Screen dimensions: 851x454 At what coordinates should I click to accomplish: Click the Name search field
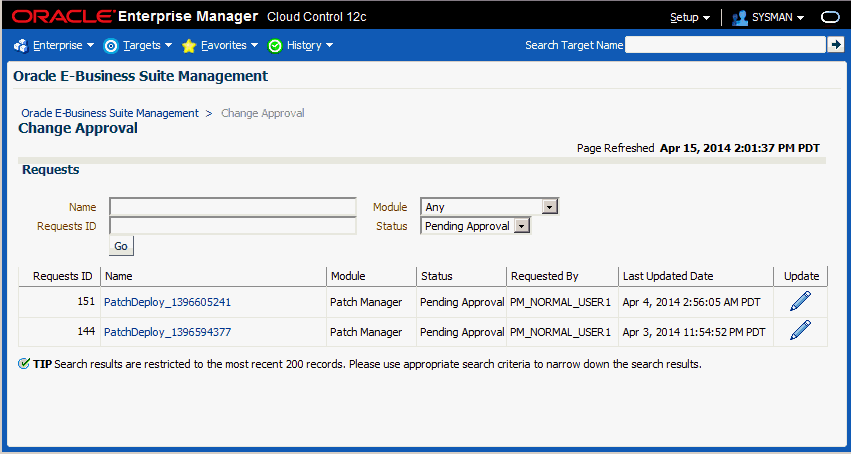click(233, 207)
